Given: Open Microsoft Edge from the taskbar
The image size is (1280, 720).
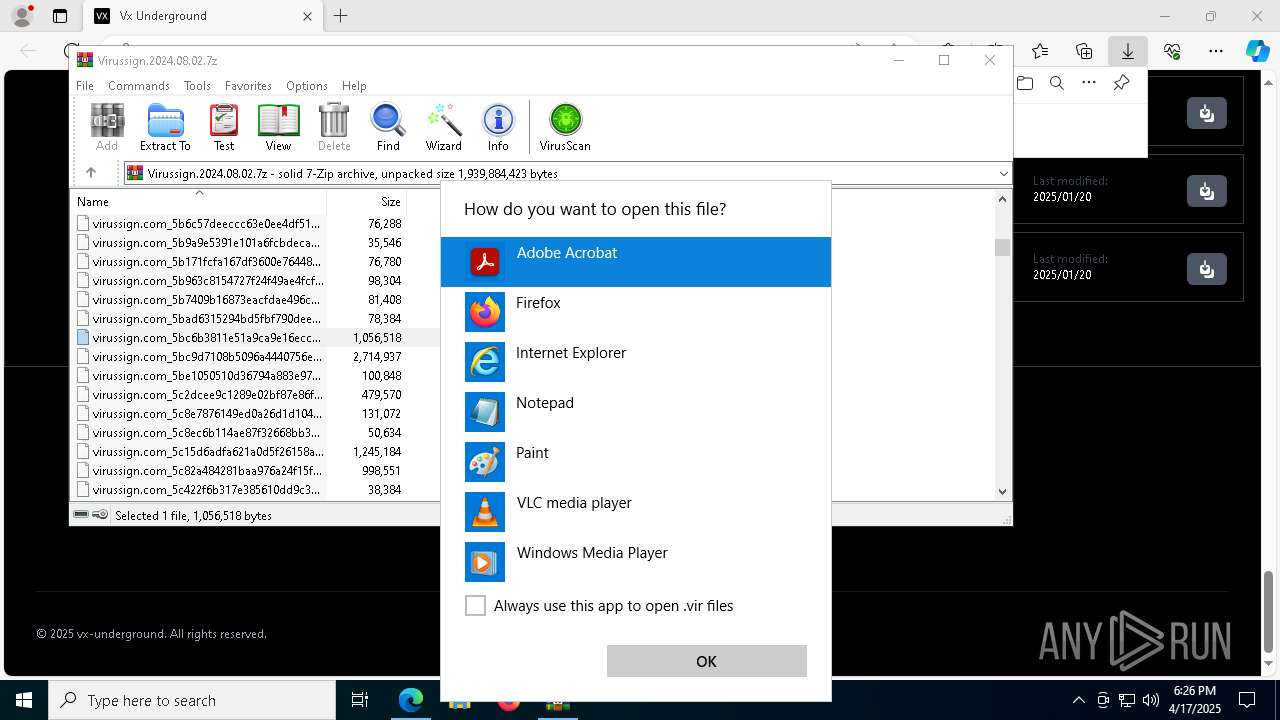Looking at the screenshot, I should click(411, 700).
